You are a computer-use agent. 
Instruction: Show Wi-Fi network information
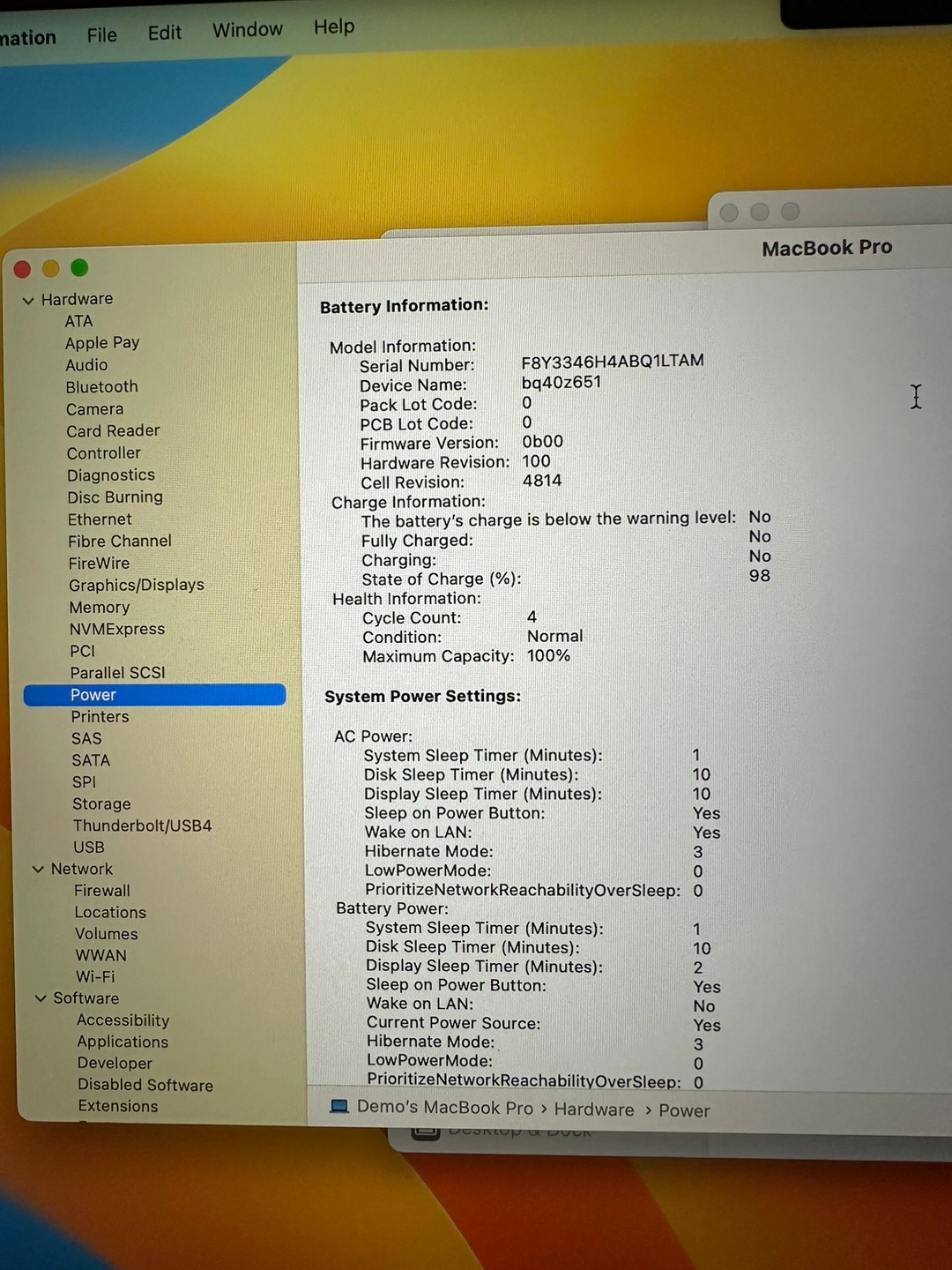point(95,976)
